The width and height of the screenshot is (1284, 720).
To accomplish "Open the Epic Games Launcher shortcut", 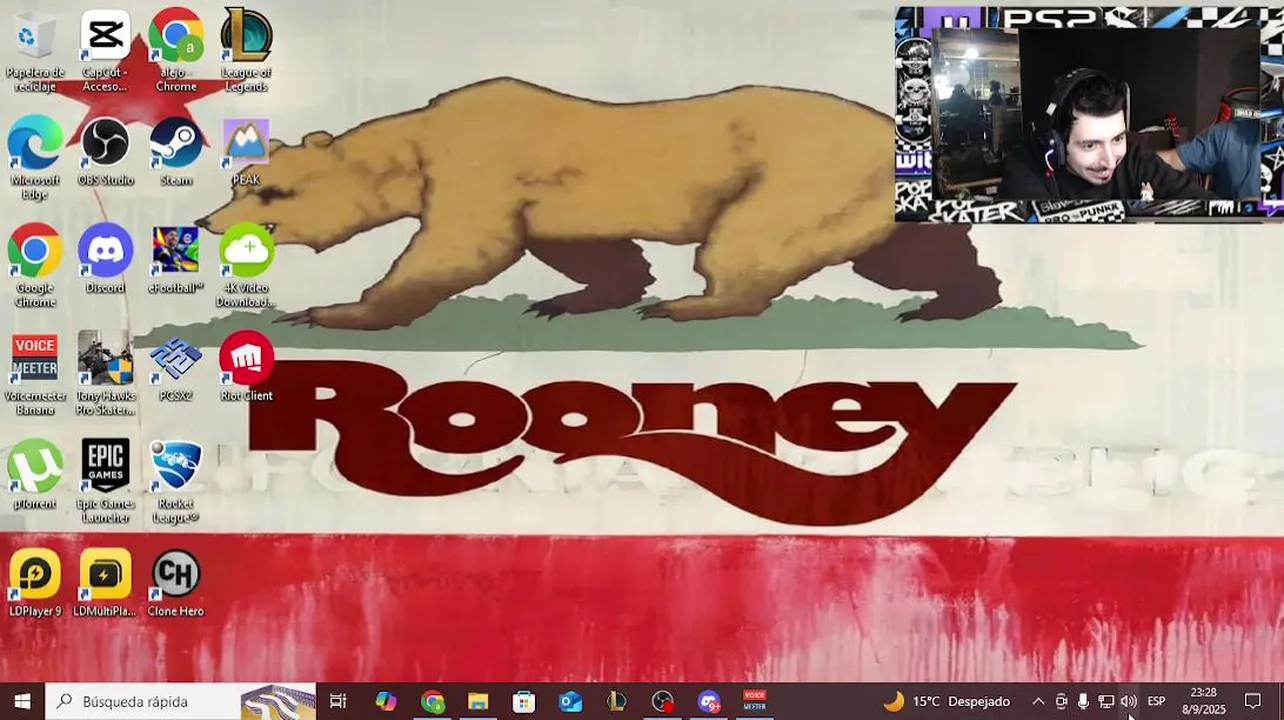I will (x=105, y=482).
